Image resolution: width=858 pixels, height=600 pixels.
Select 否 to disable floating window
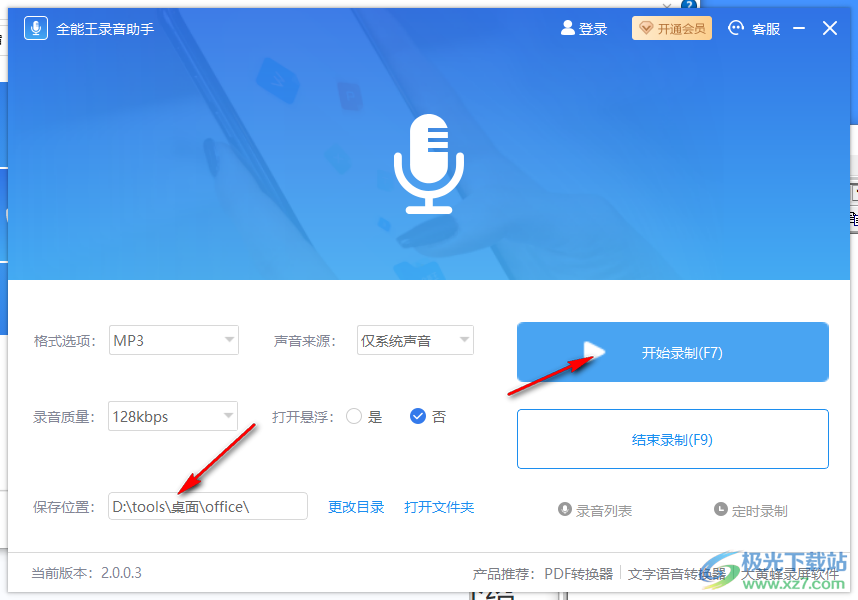tap(419, 417)
